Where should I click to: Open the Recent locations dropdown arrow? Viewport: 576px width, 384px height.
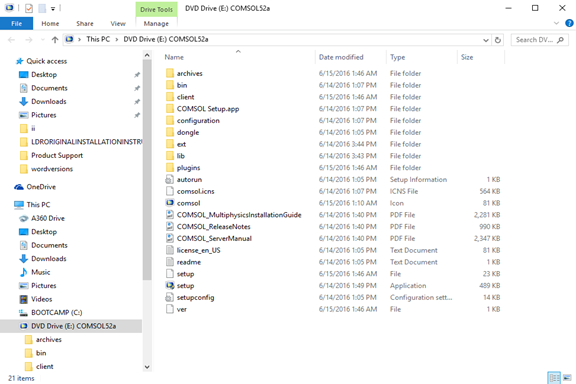42,40
